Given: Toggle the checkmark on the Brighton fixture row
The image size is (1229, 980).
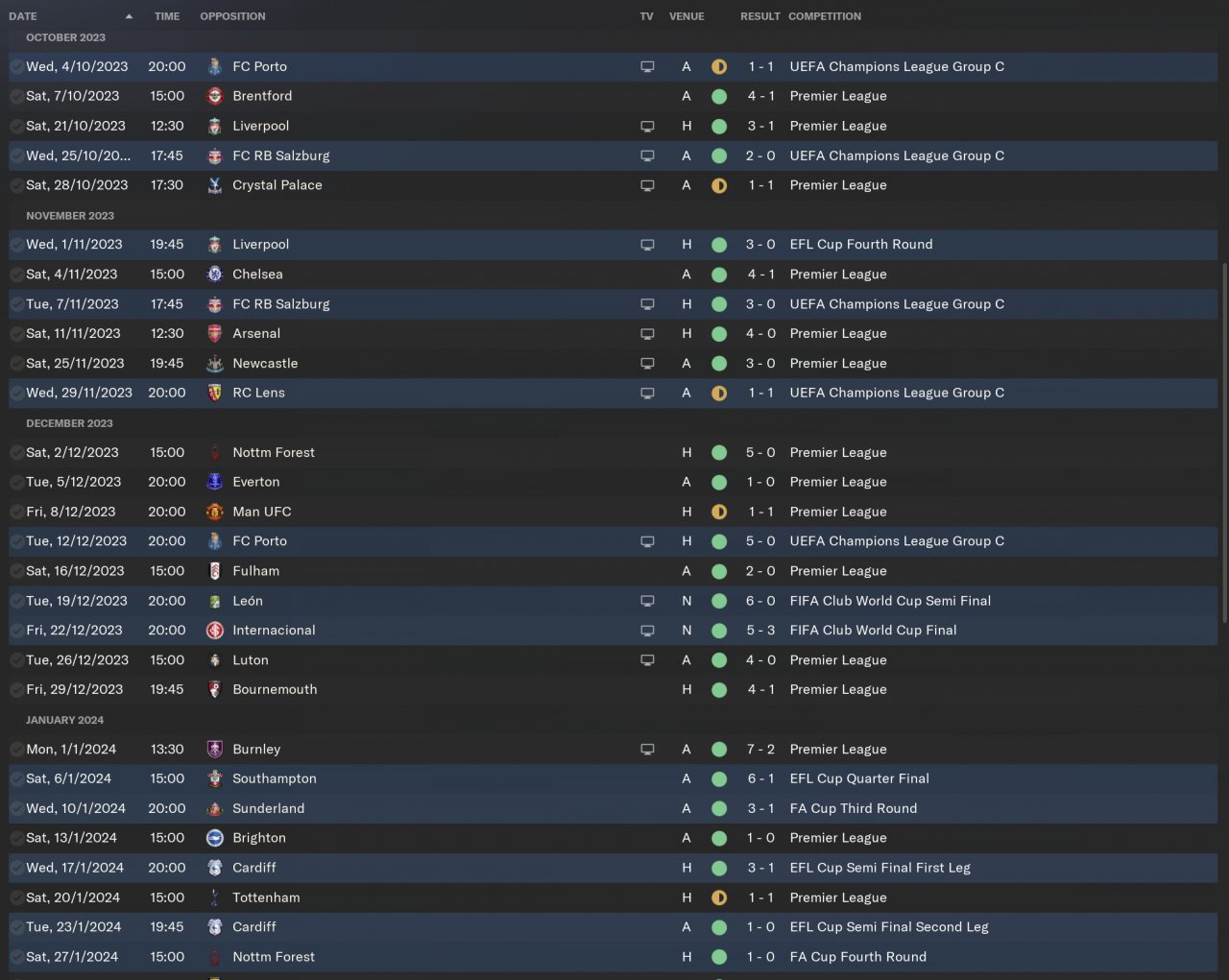Looking at the screenshot, I should [x=17, y=838].
